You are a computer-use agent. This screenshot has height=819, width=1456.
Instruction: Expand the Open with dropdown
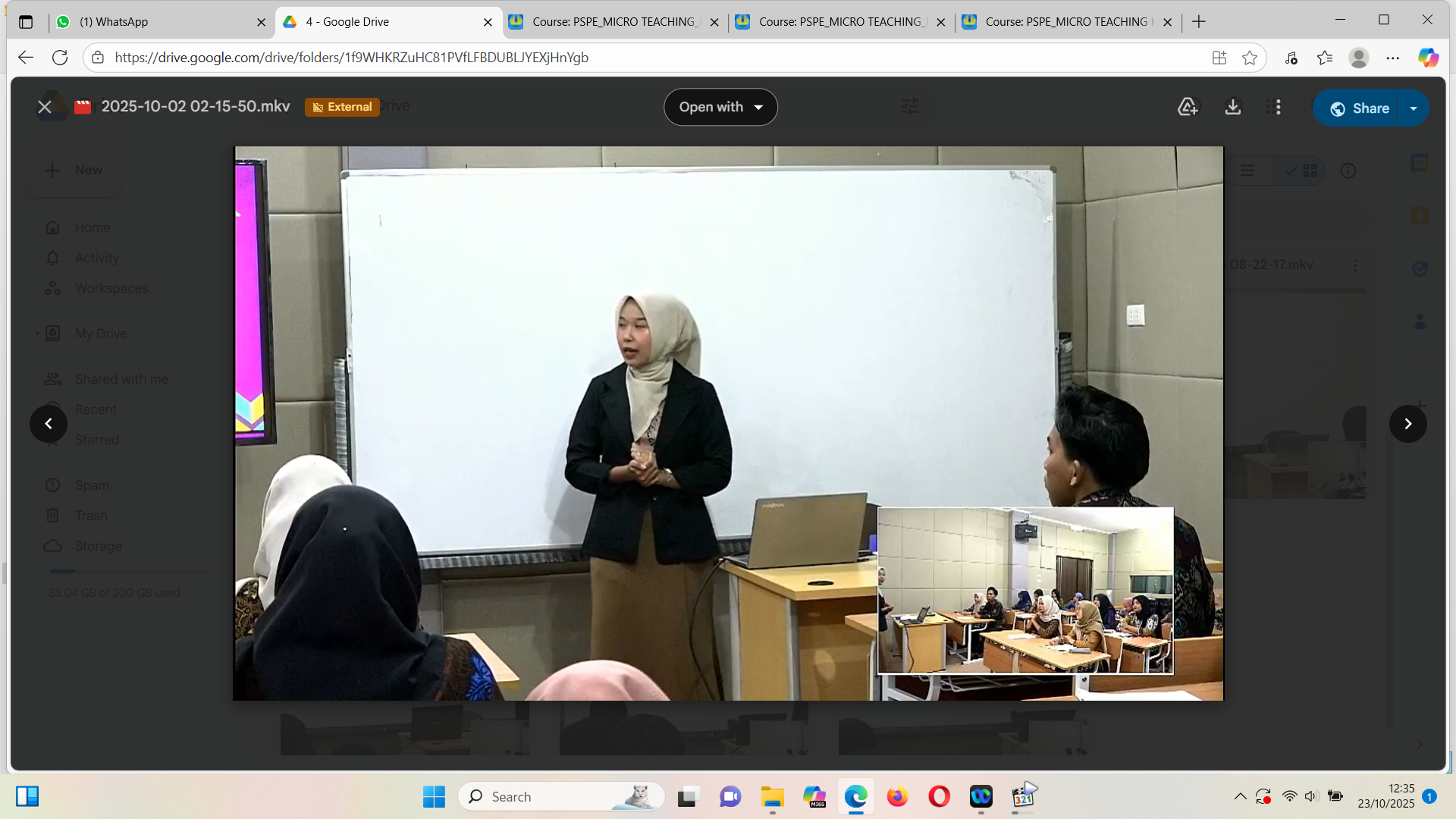point(720,107)
